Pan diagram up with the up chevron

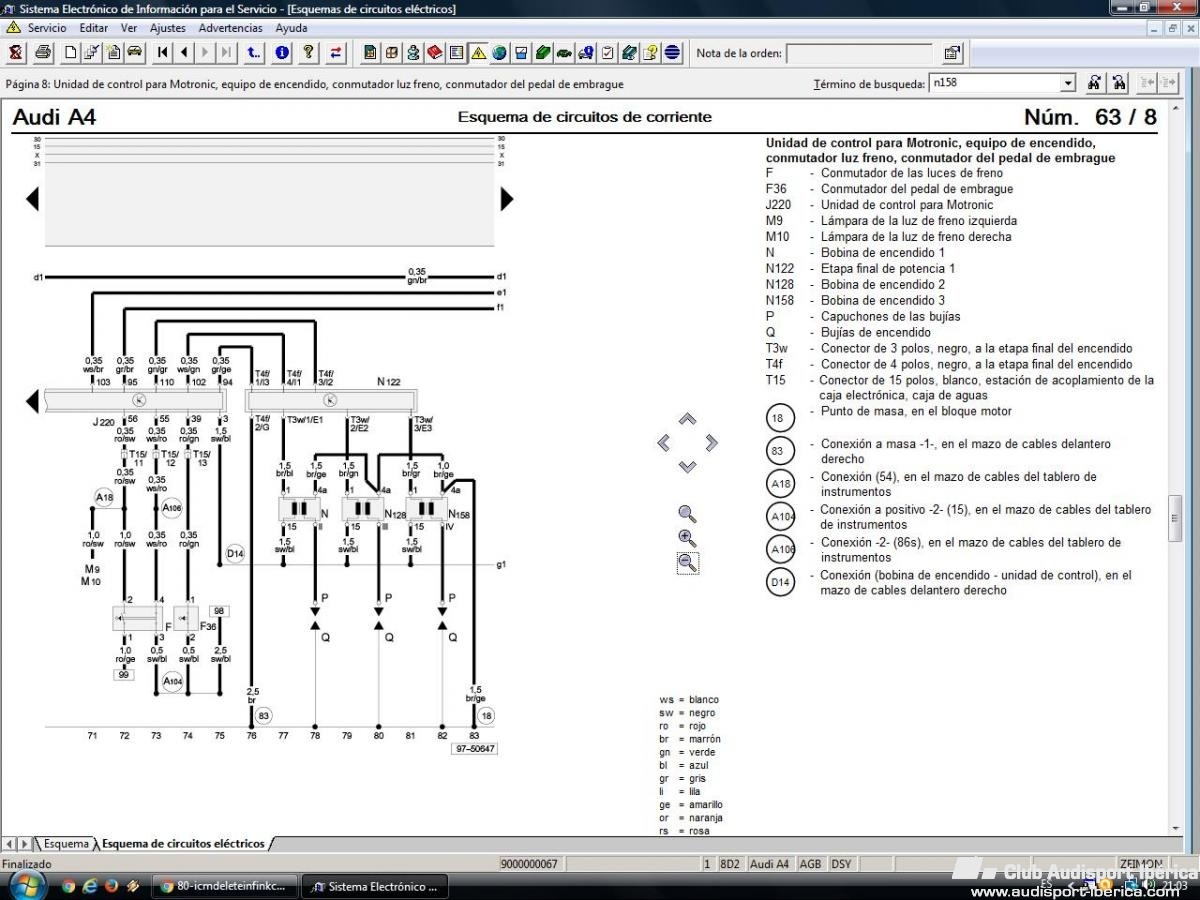point(687,419)
